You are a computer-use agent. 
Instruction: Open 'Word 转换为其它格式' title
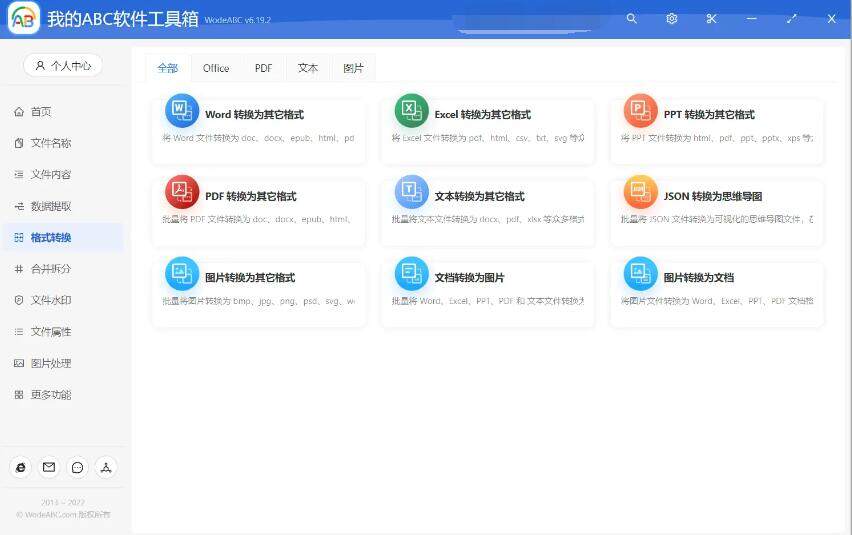(254, 115)
